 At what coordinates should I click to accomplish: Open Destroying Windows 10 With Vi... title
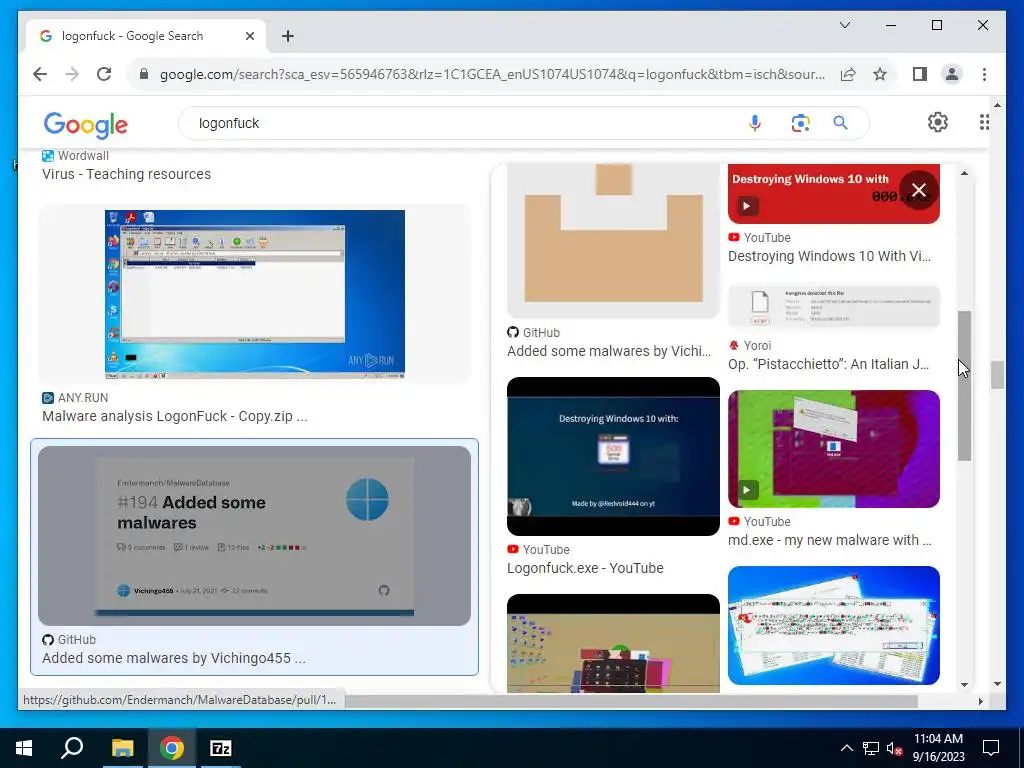click(x=829, y=256)
